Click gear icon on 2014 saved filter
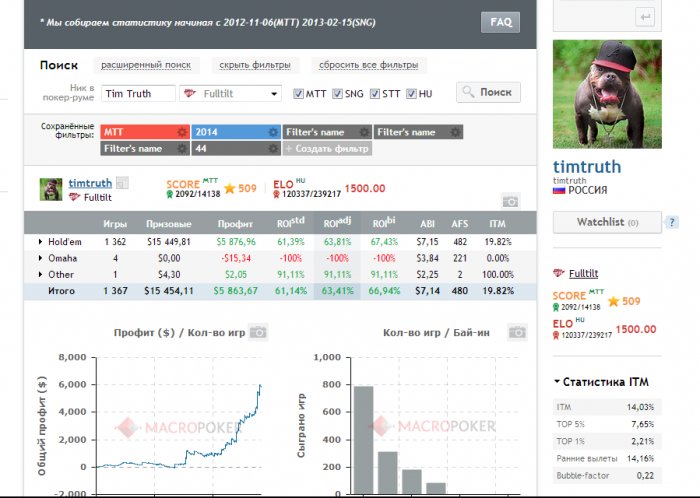The height and width of the screenshot is (498, 700). [x=273, y=132]
